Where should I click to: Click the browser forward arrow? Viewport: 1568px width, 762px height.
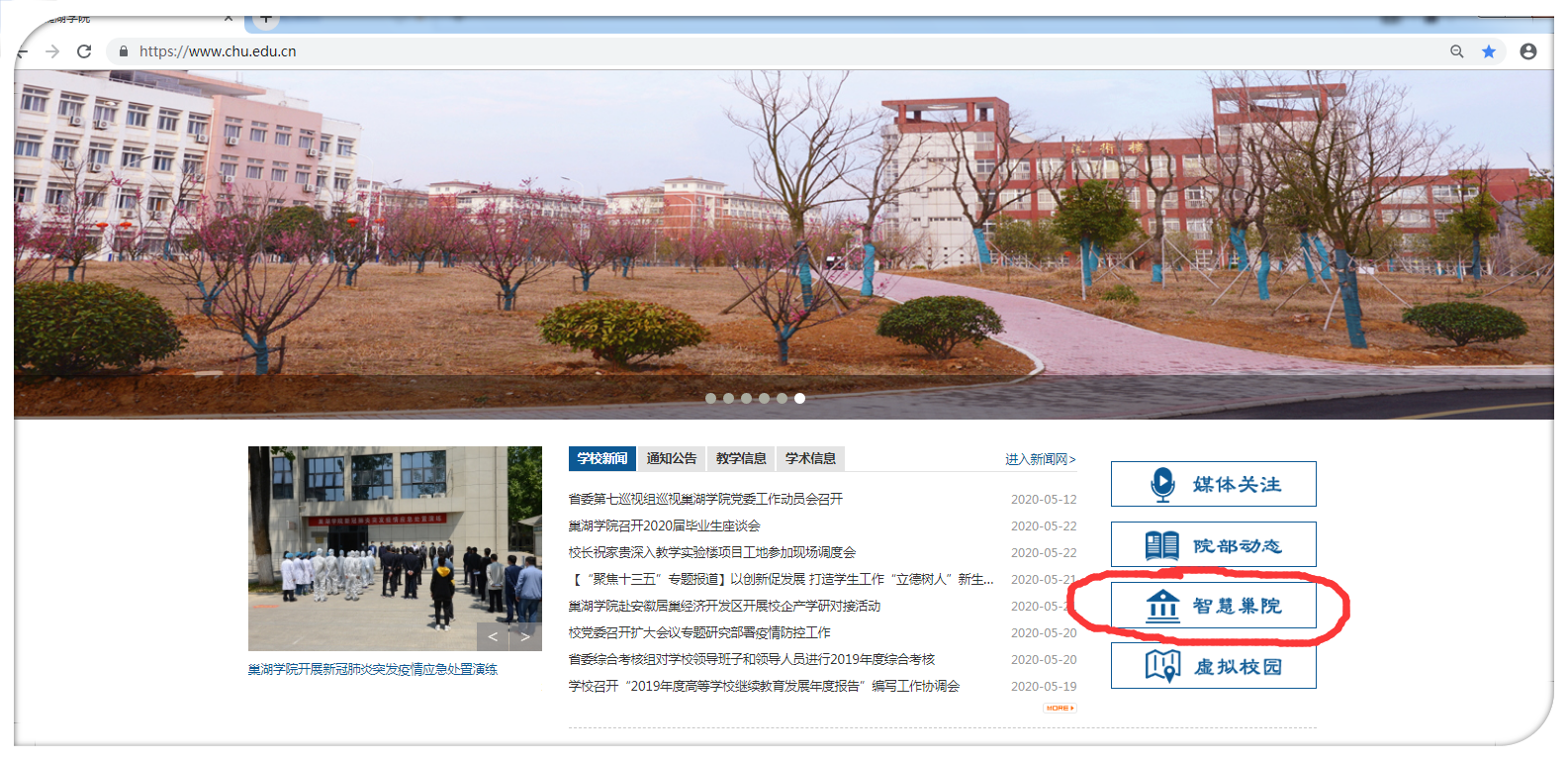(52, 51)
